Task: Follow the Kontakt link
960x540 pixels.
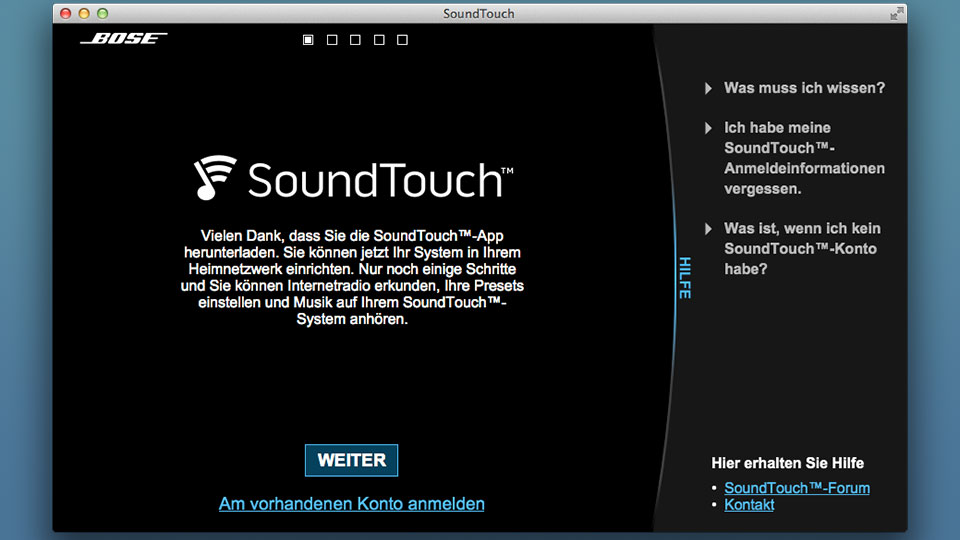Action: [749, 505]
